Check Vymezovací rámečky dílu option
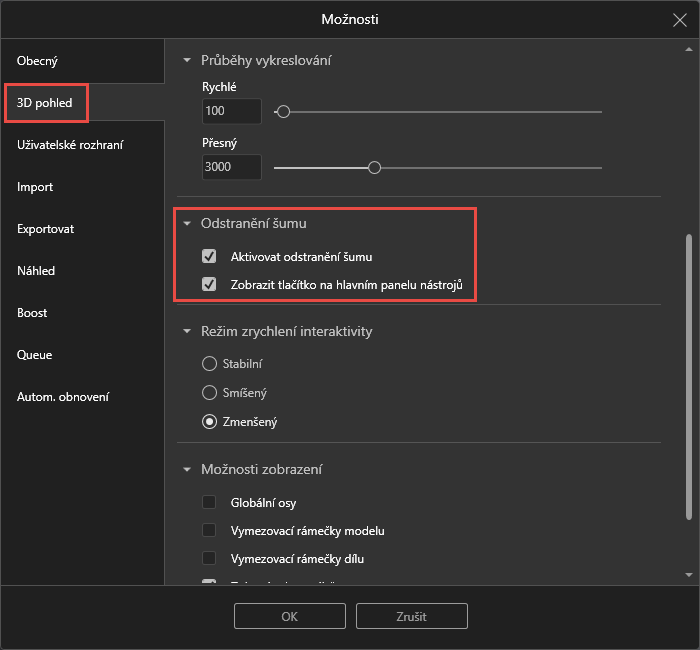700x650 pixels. click(209, 558)
